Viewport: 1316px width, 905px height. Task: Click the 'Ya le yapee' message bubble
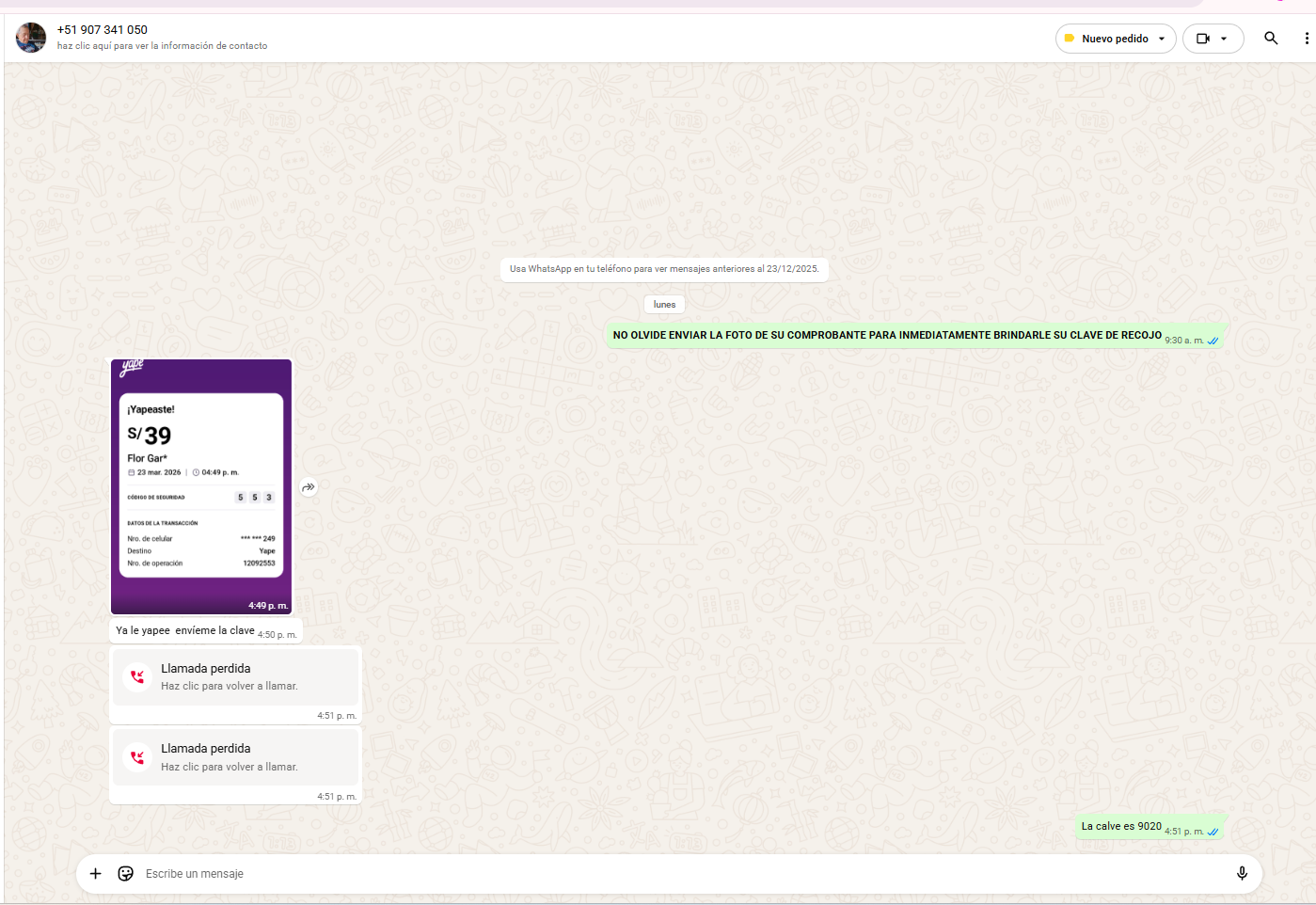tap(185, 631)
